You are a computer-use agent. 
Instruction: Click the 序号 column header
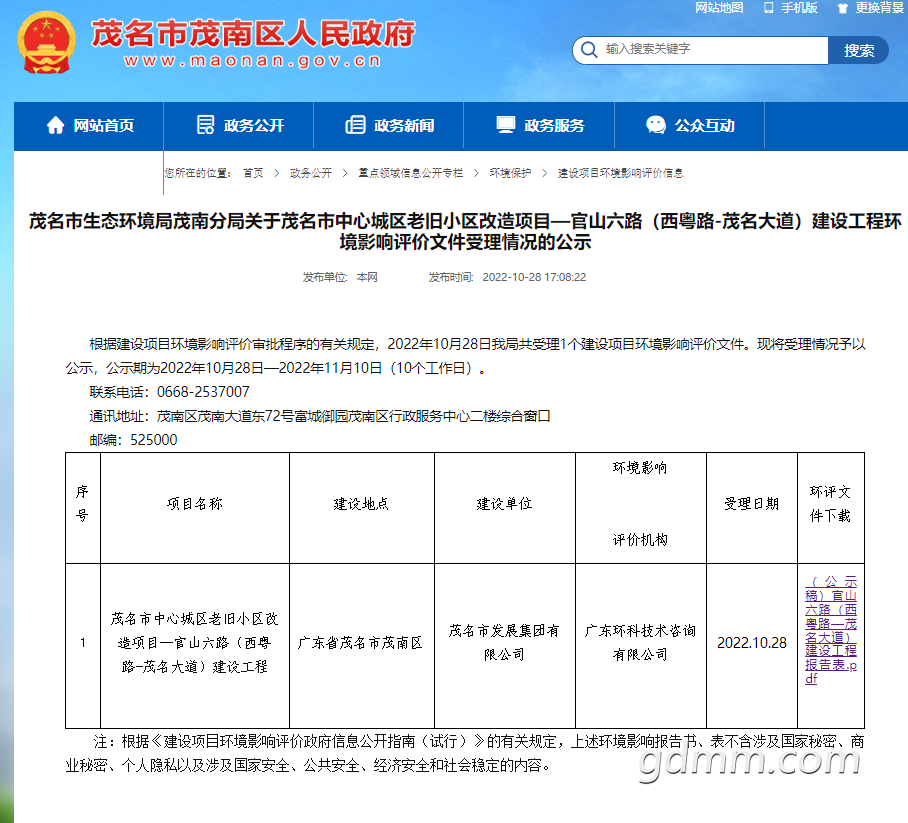pos(82,504)
